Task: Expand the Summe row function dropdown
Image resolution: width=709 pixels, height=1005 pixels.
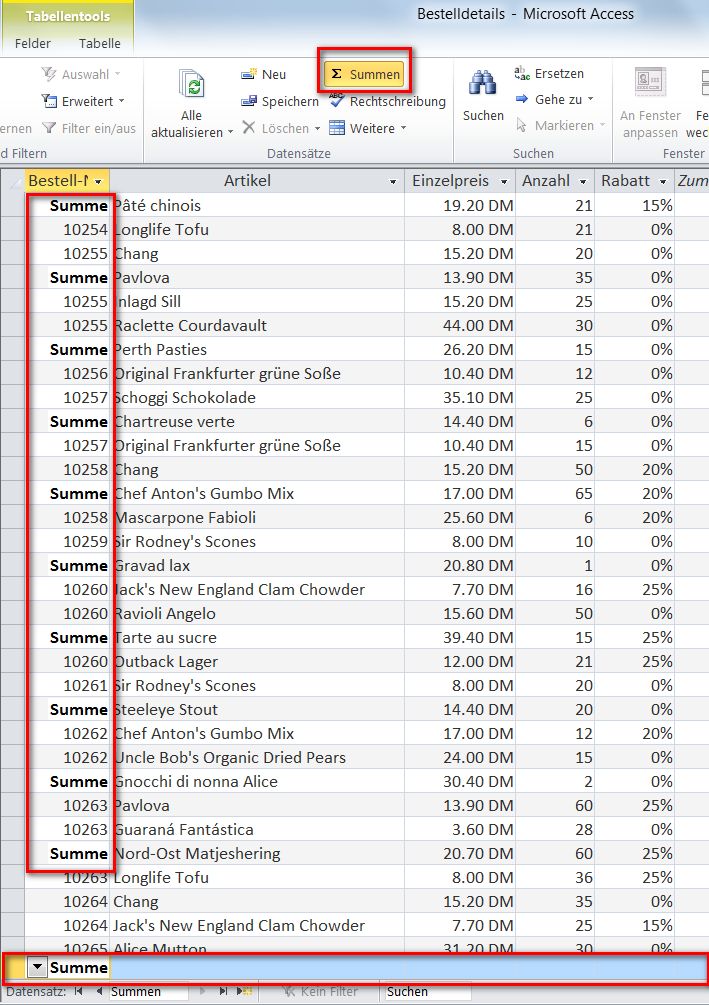Action: point(37,967)
